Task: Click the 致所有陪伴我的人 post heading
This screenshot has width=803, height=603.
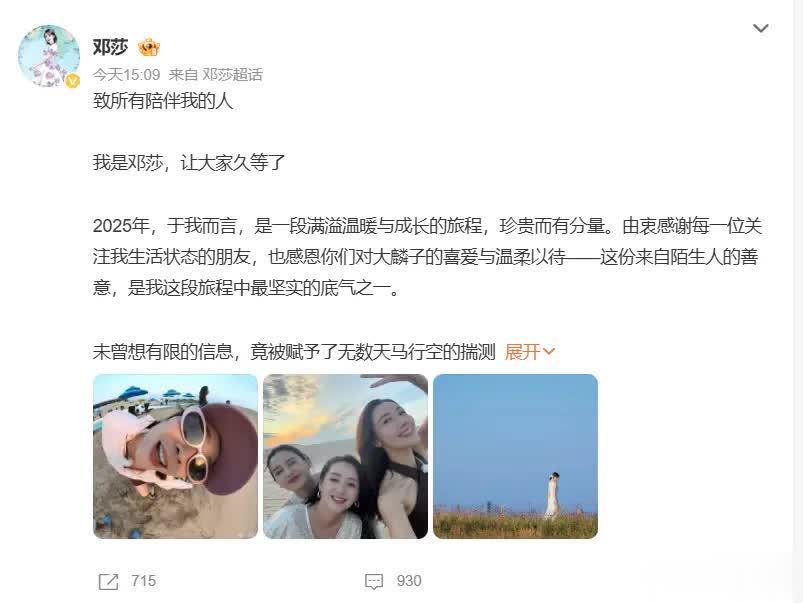Action: (x=163, y=101)
